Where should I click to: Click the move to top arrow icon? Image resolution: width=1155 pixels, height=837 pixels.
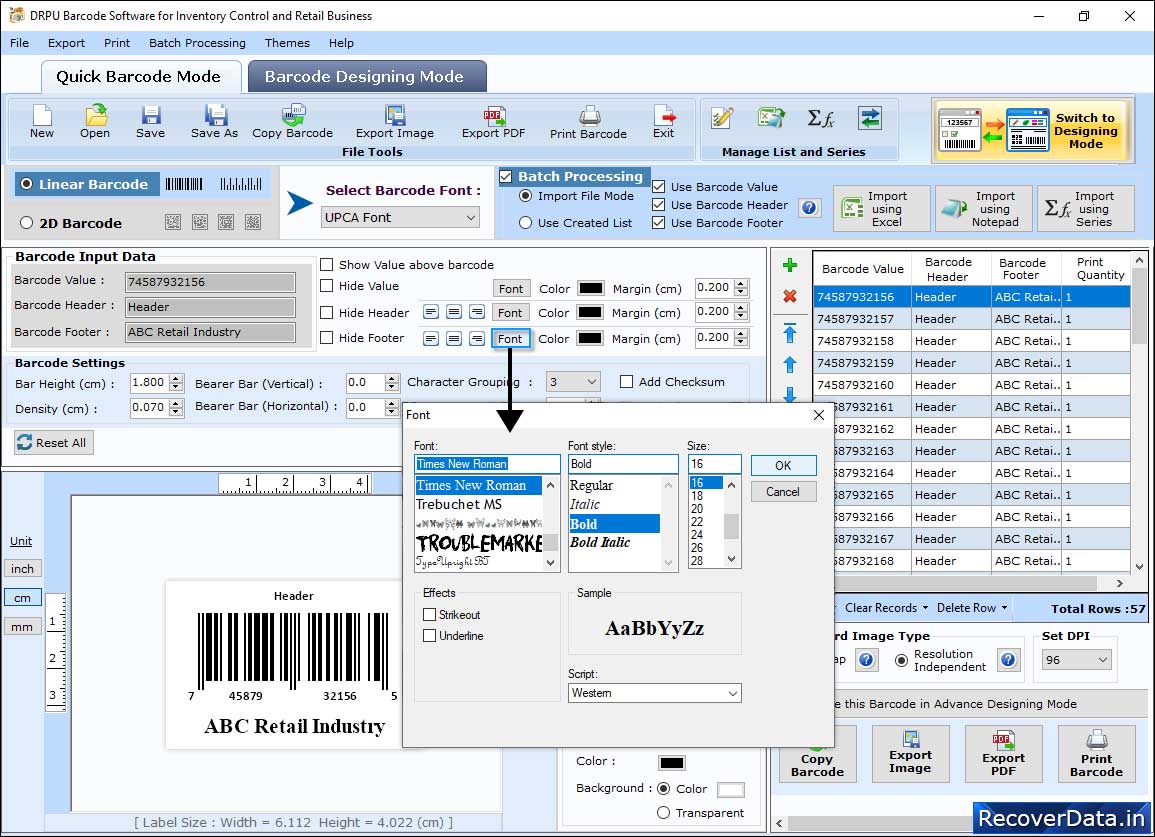790,332
